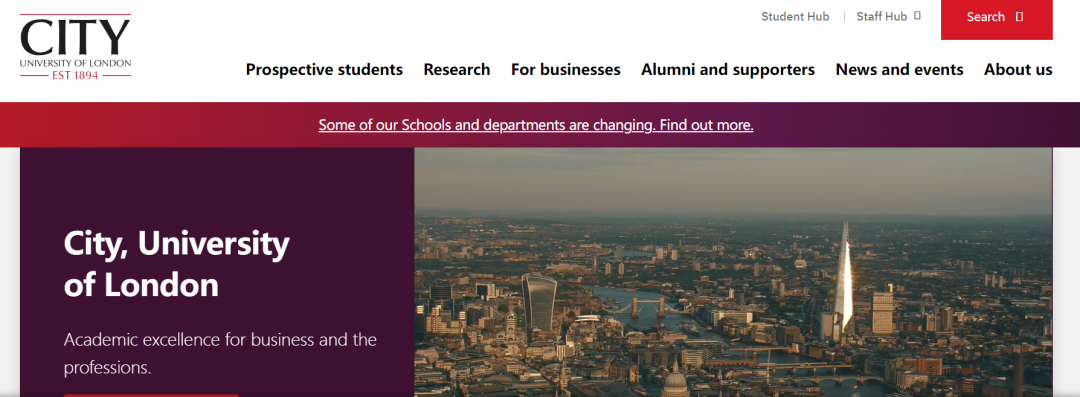Click the City University of London logo
The height and width of the screenshot is (397, 1080).
coord(76,47)
